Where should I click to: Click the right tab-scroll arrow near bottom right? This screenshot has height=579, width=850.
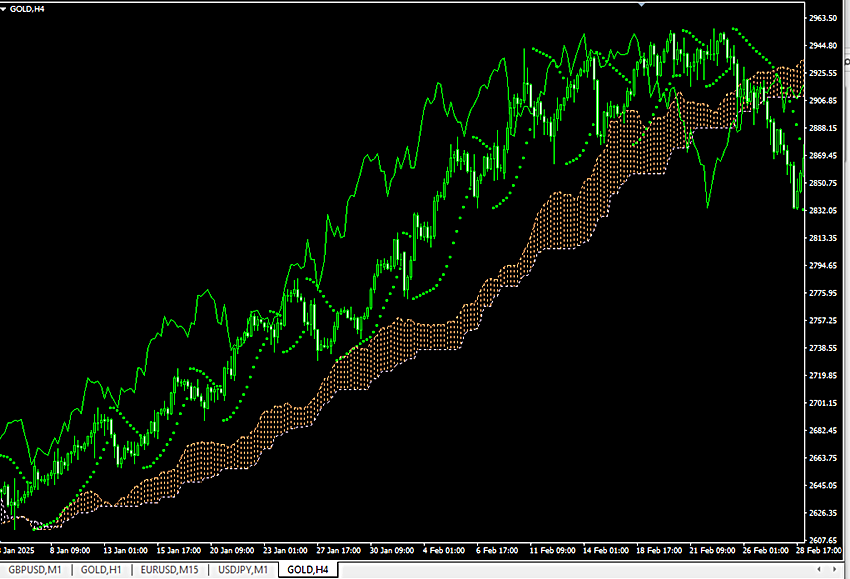point(834,569)
